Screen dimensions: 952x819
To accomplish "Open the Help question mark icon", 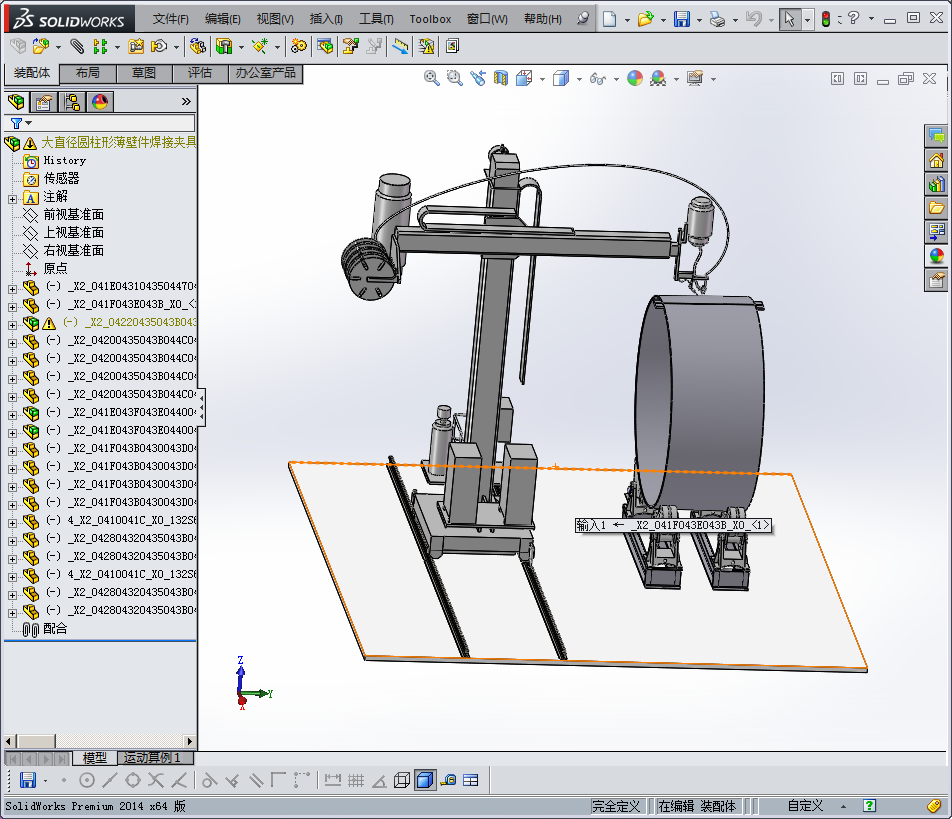I will (854, 19).
